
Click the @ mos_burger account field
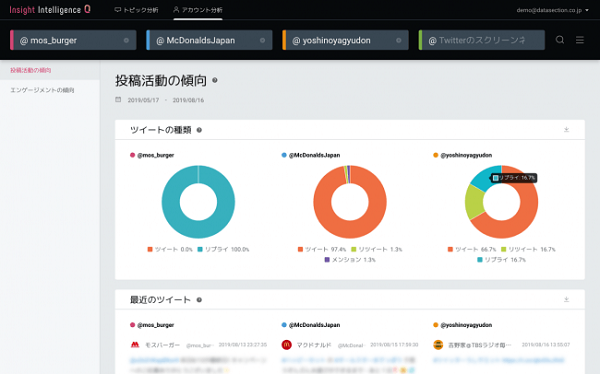pyautogui.click(x=73, y=40)
